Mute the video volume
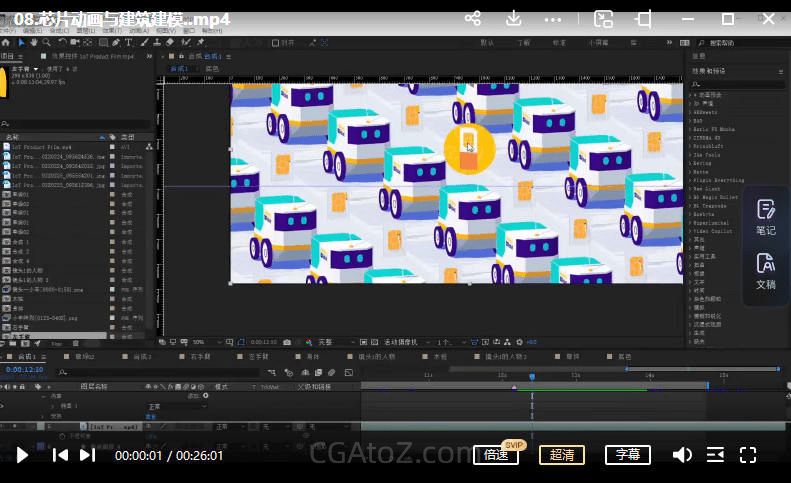This screenshot has width=791, height=483. tap(682, 455)
